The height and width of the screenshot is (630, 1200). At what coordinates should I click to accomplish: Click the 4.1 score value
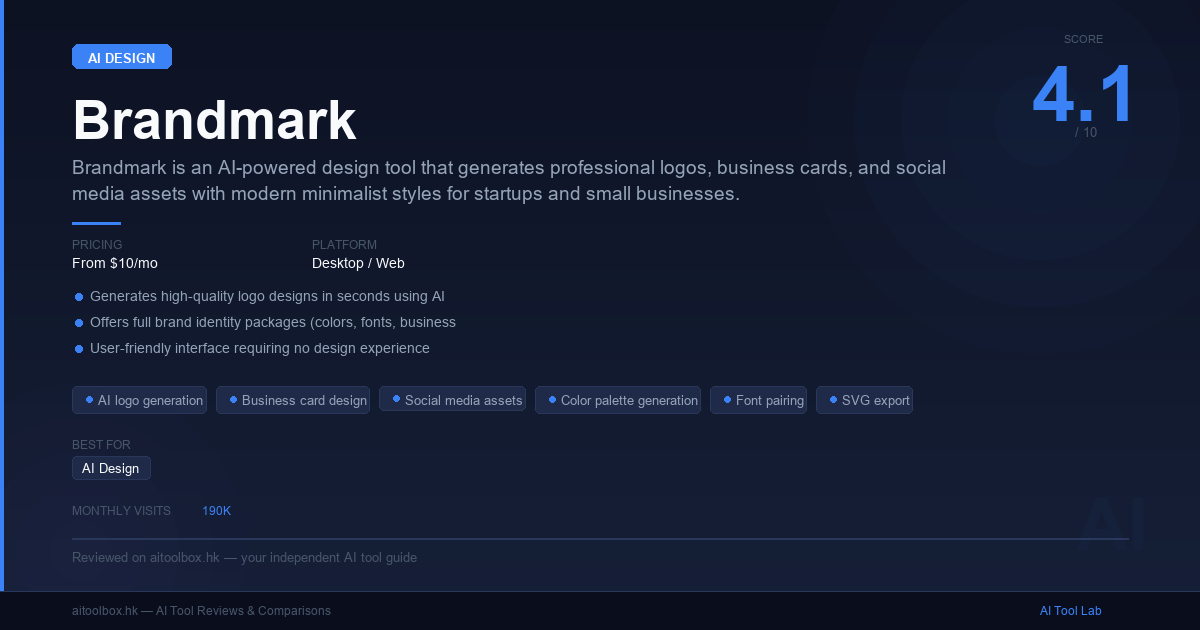click(1083, 95)
